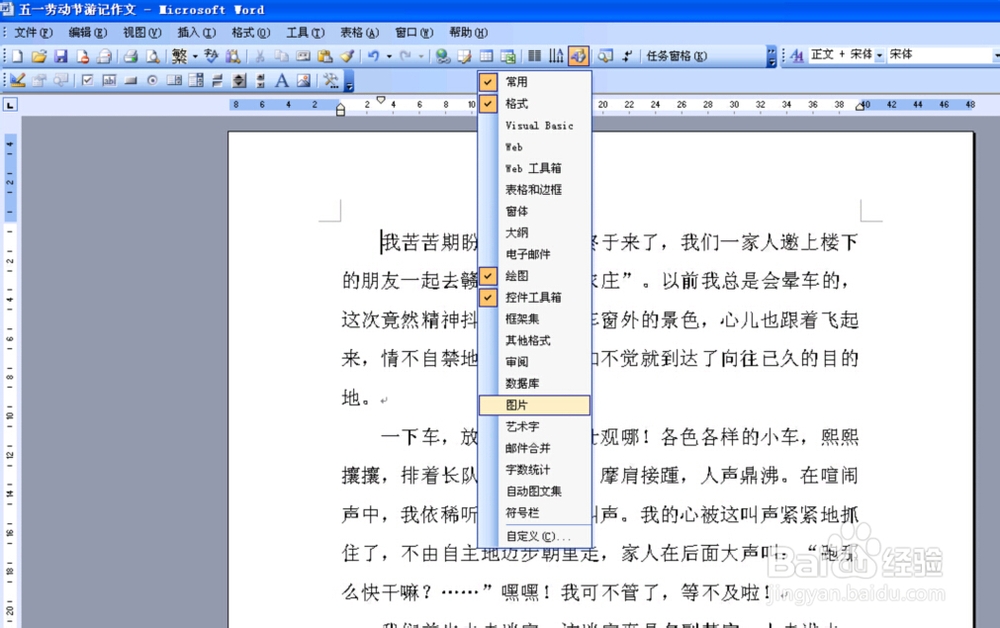
Task: Open the 插入 menu
Action: point(196,31)
